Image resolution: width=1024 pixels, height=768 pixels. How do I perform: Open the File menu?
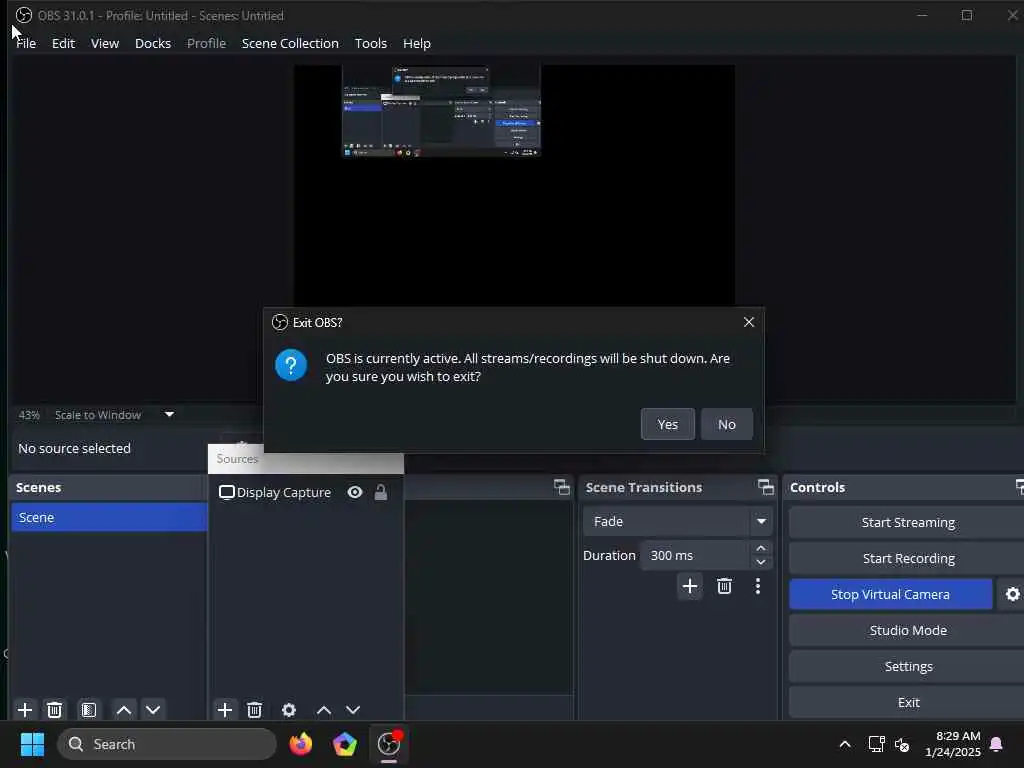[x=26, y=43]
